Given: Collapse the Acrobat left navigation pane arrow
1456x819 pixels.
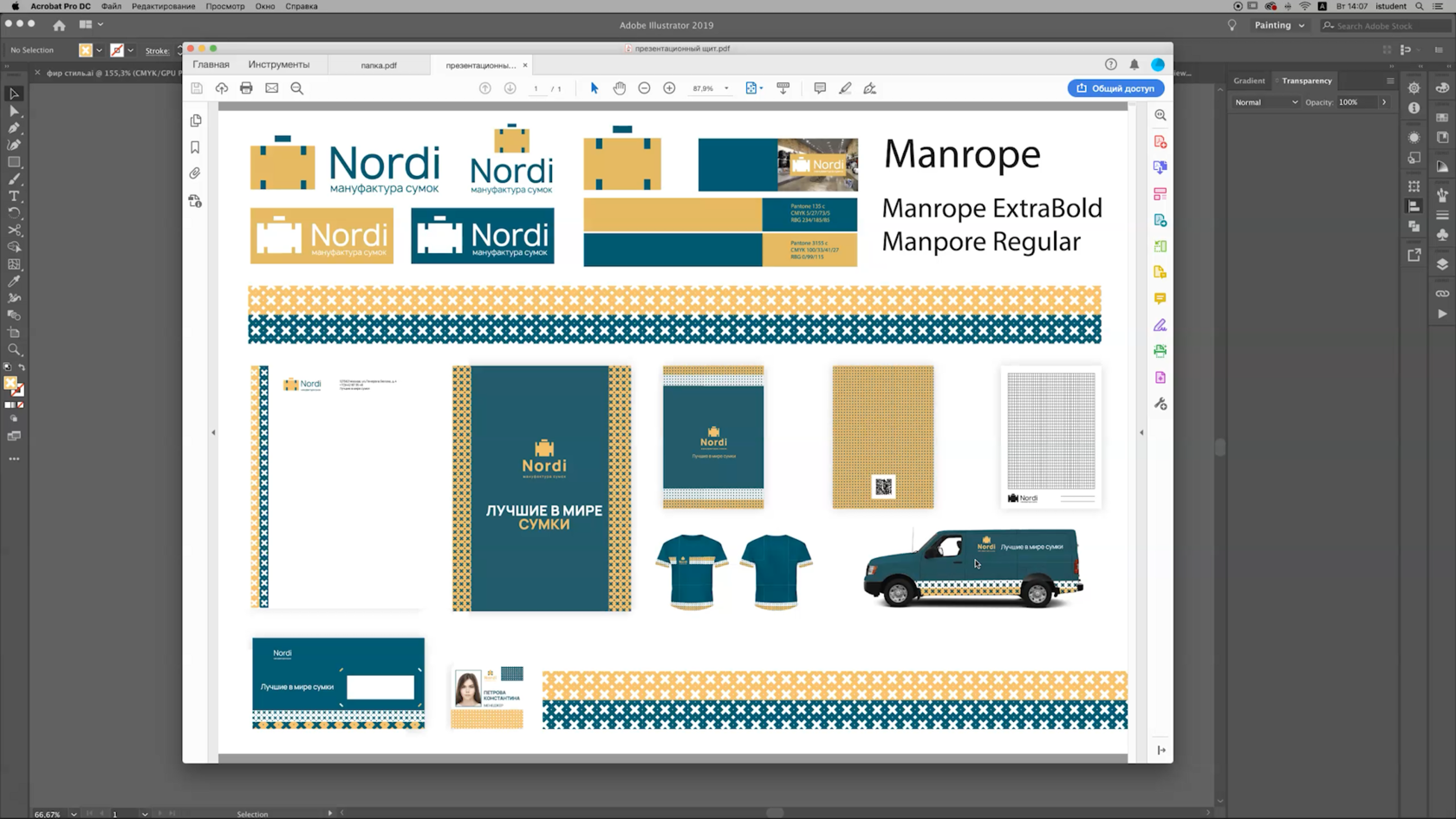Looking at the screenshot, I should tap(213, 432).
